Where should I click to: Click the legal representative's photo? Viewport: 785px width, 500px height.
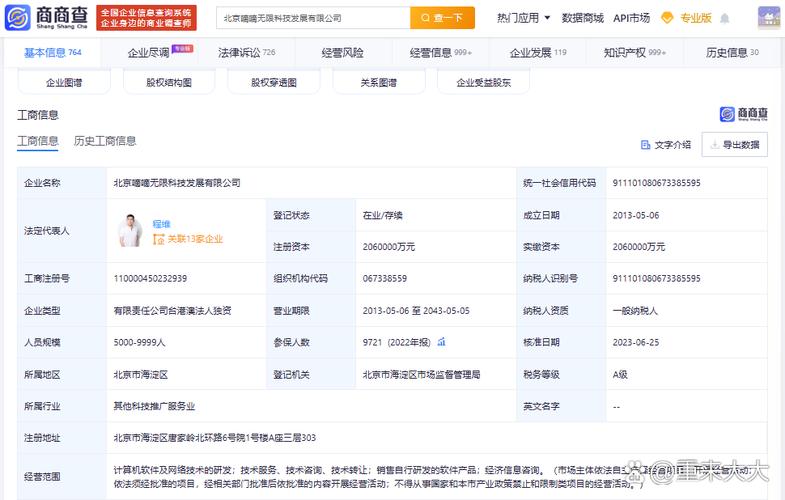[130, 230]
